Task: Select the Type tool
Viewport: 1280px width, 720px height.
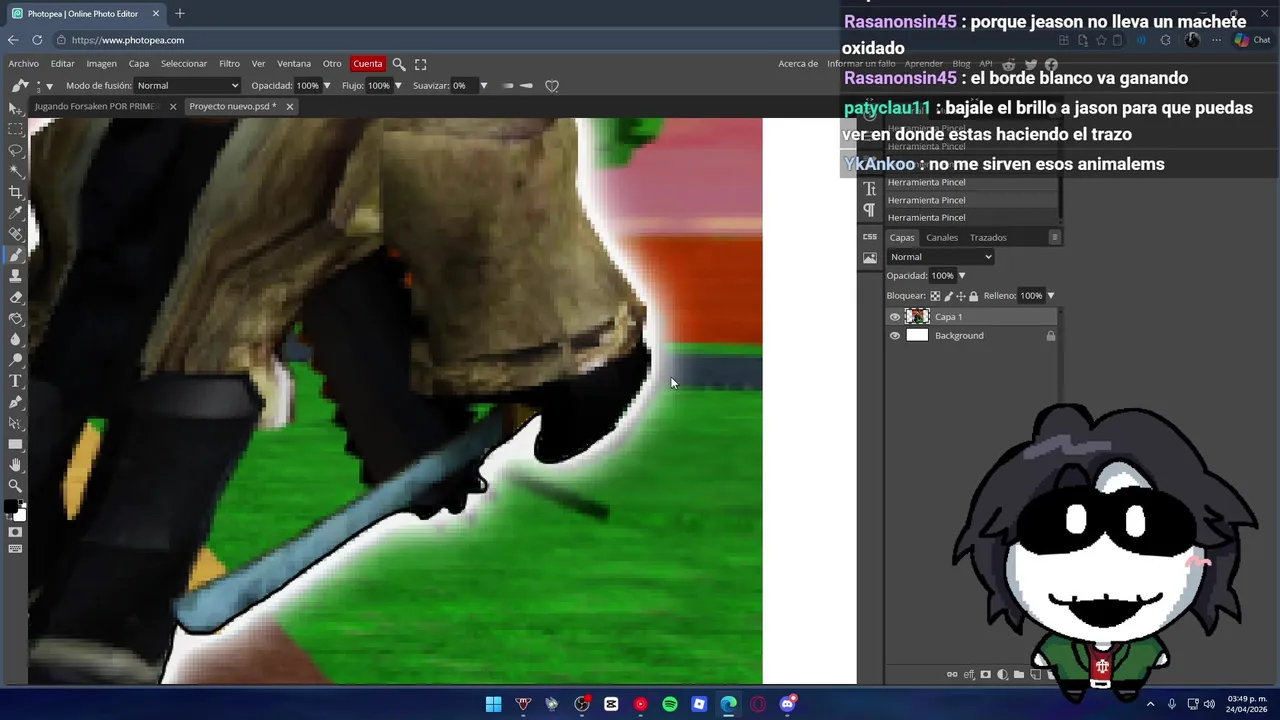Action: [15, 381]
